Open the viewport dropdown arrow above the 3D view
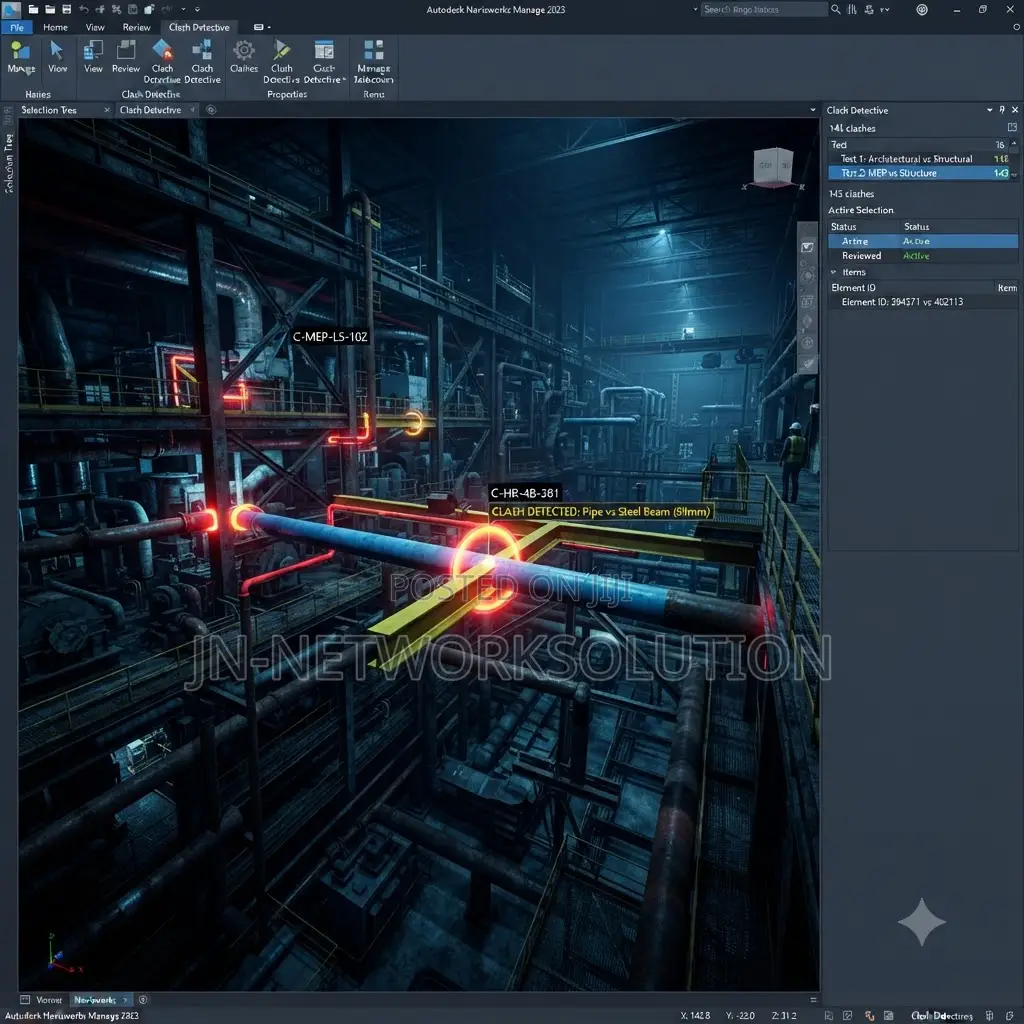Image resolution: width=1024 pixels, height=1024 pixels. click(x=813, y=110)
